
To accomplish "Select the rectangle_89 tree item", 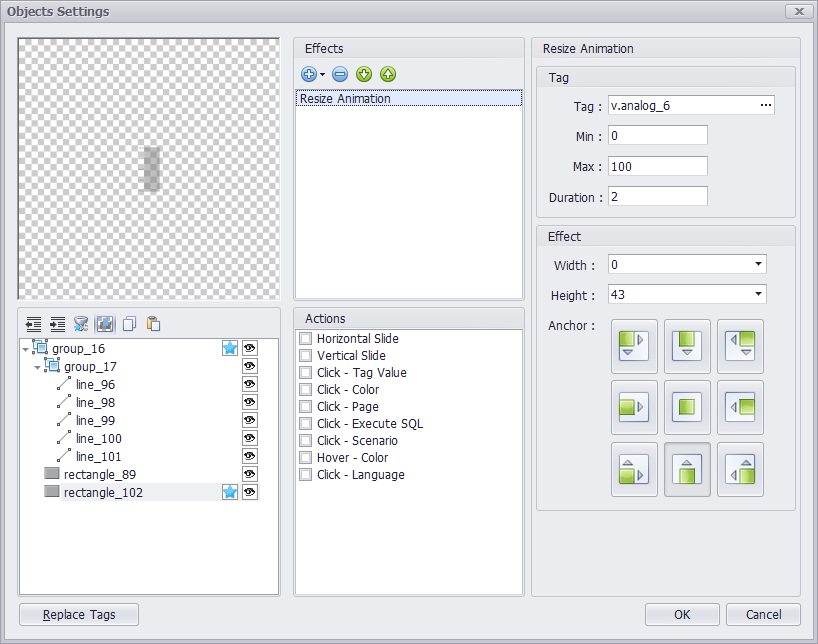I will 100,474.
